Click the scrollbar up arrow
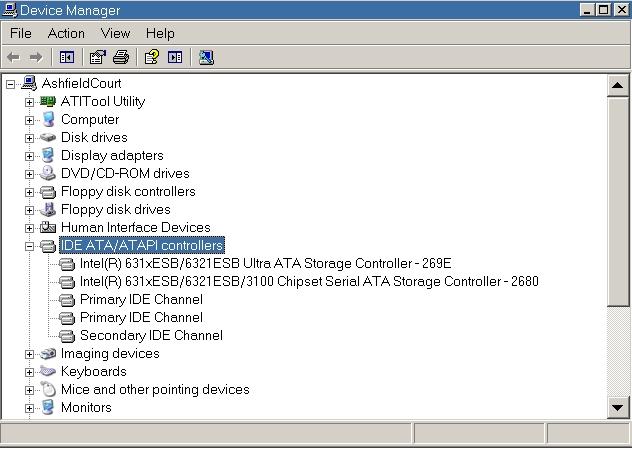The image size is (632, 450). click(x=617, y=85)
